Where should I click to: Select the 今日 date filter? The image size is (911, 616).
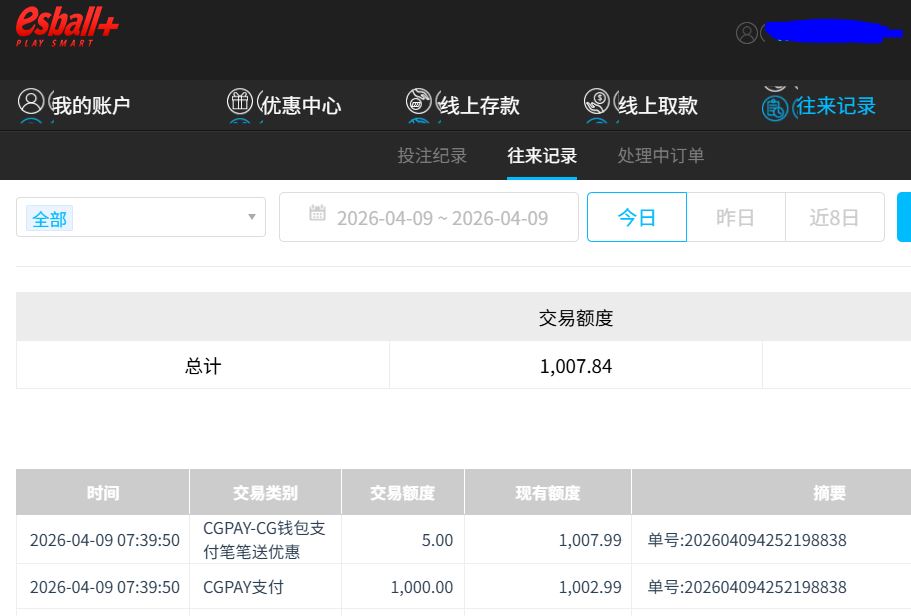pos(636,217)
